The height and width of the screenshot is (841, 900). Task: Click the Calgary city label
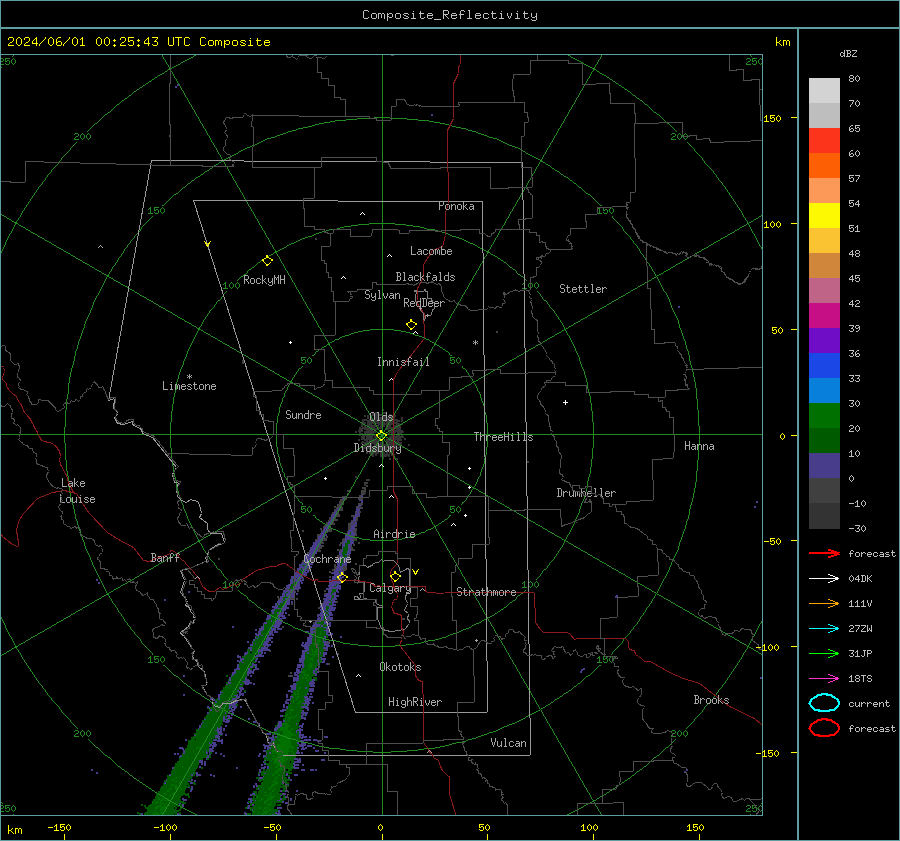tap(390, 588)
